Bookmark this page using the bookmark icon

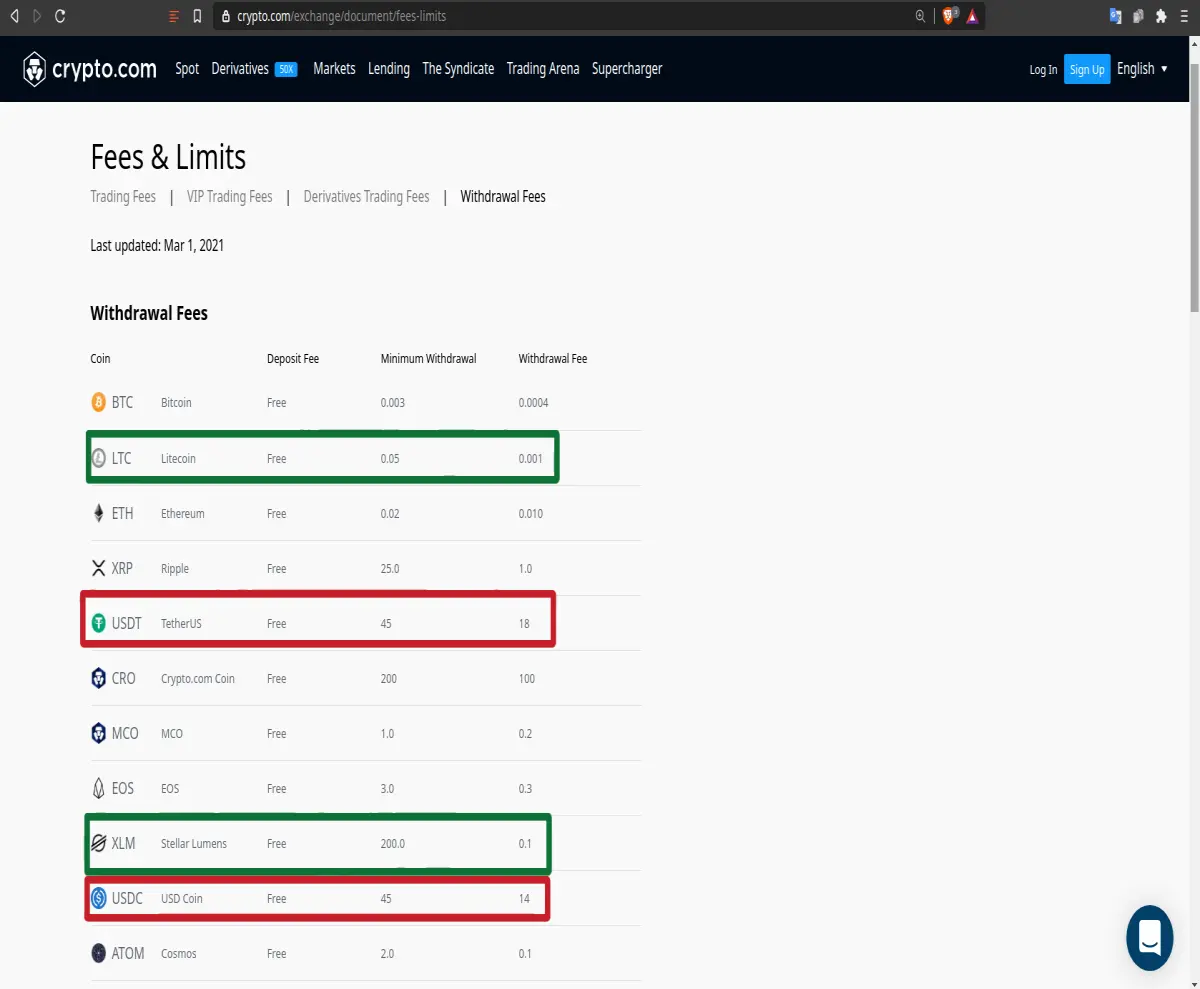click(x=197, y=16)
